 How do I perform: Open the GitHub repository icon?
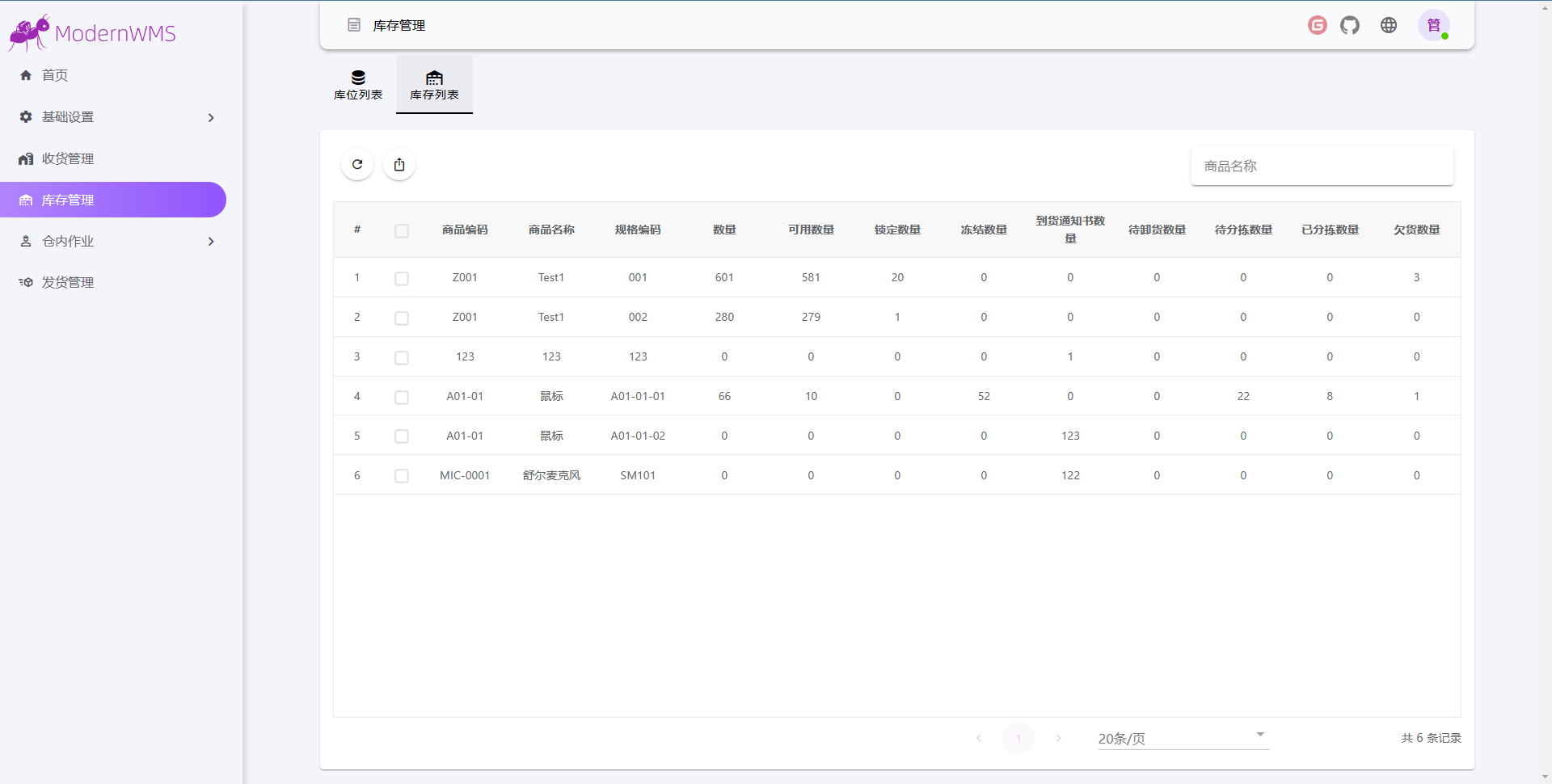pyautogui.click(x=1350, y=26)
